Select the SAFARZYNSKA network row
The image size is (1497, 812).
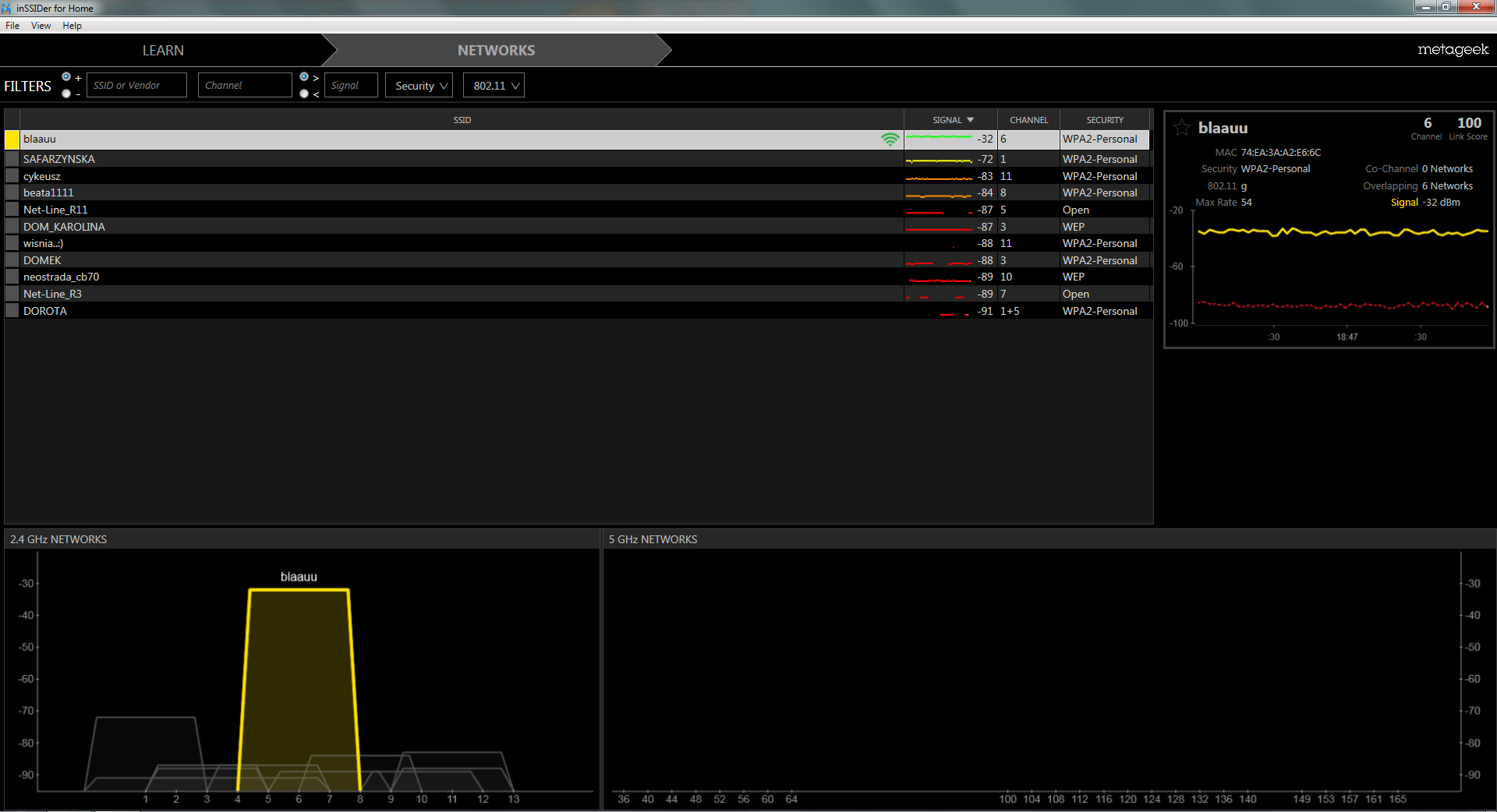coord(578,159)
